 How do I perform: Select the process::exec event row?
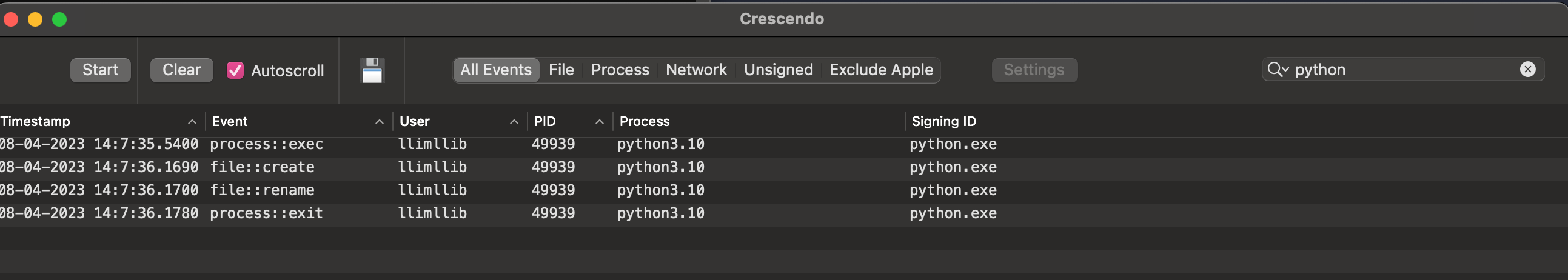click(x=266, y=144)
